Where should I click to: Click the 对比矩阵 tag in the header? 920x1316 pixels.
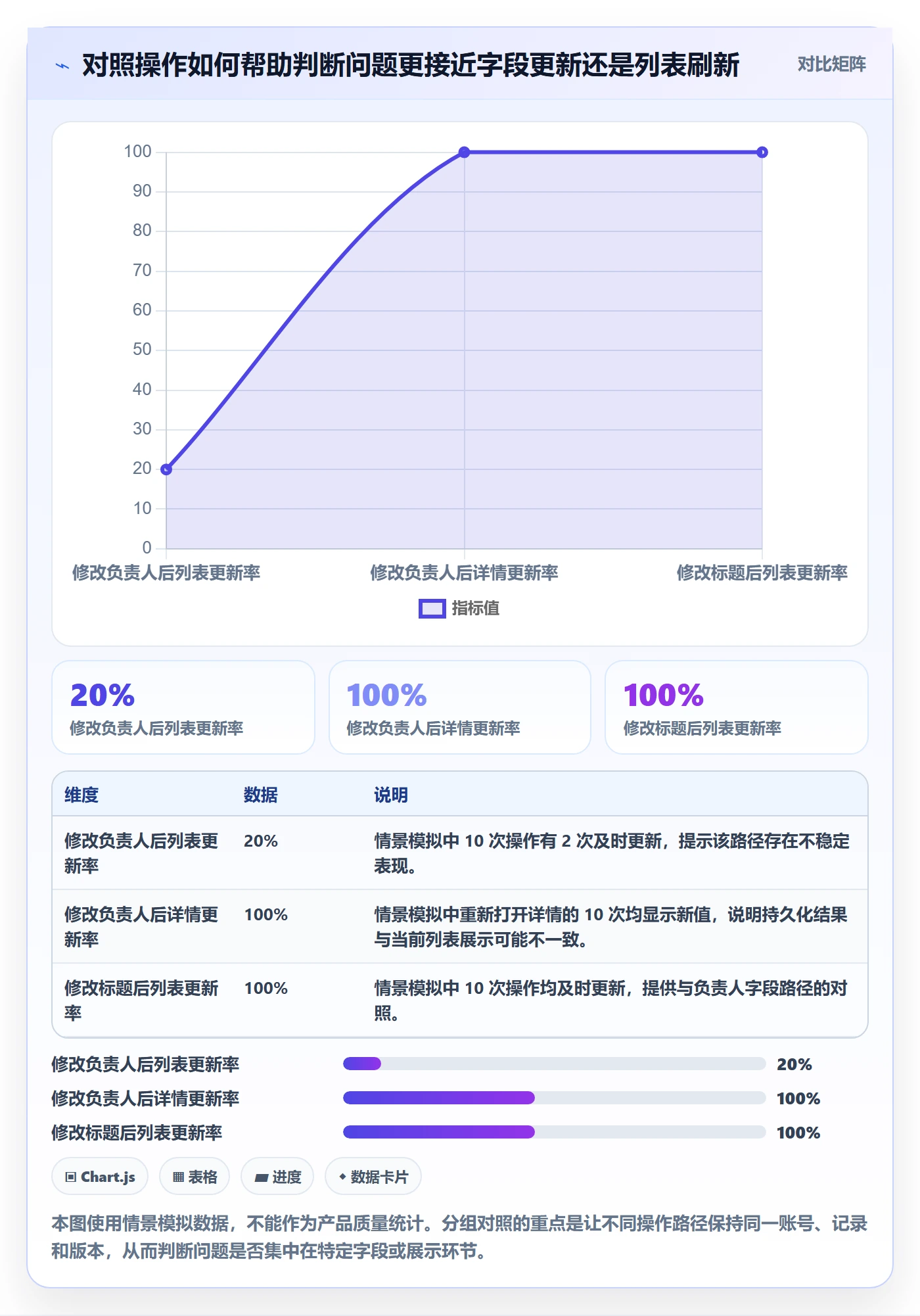click(x=831, y=64)
